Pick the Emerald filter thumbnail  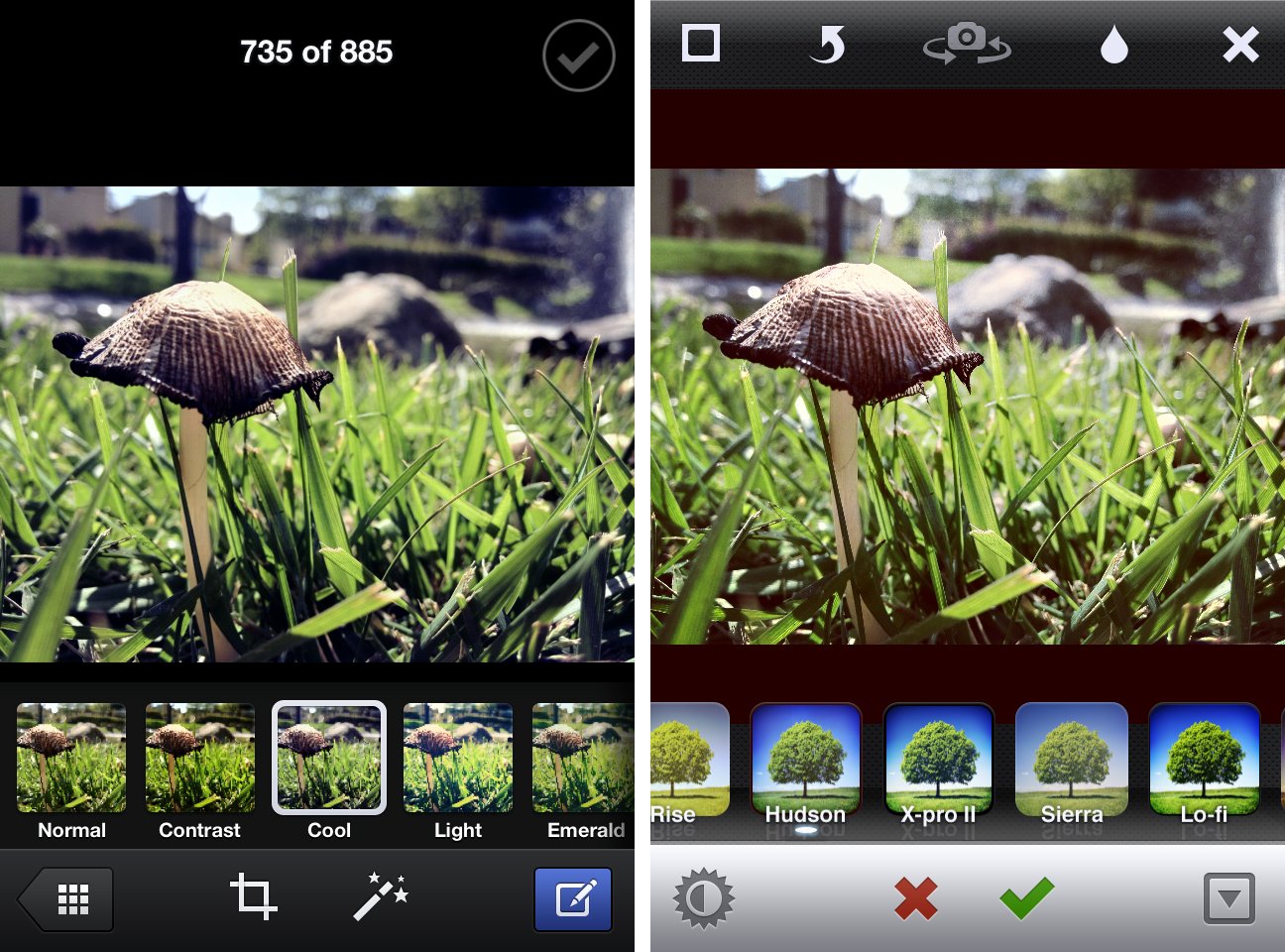coord(583,758)
